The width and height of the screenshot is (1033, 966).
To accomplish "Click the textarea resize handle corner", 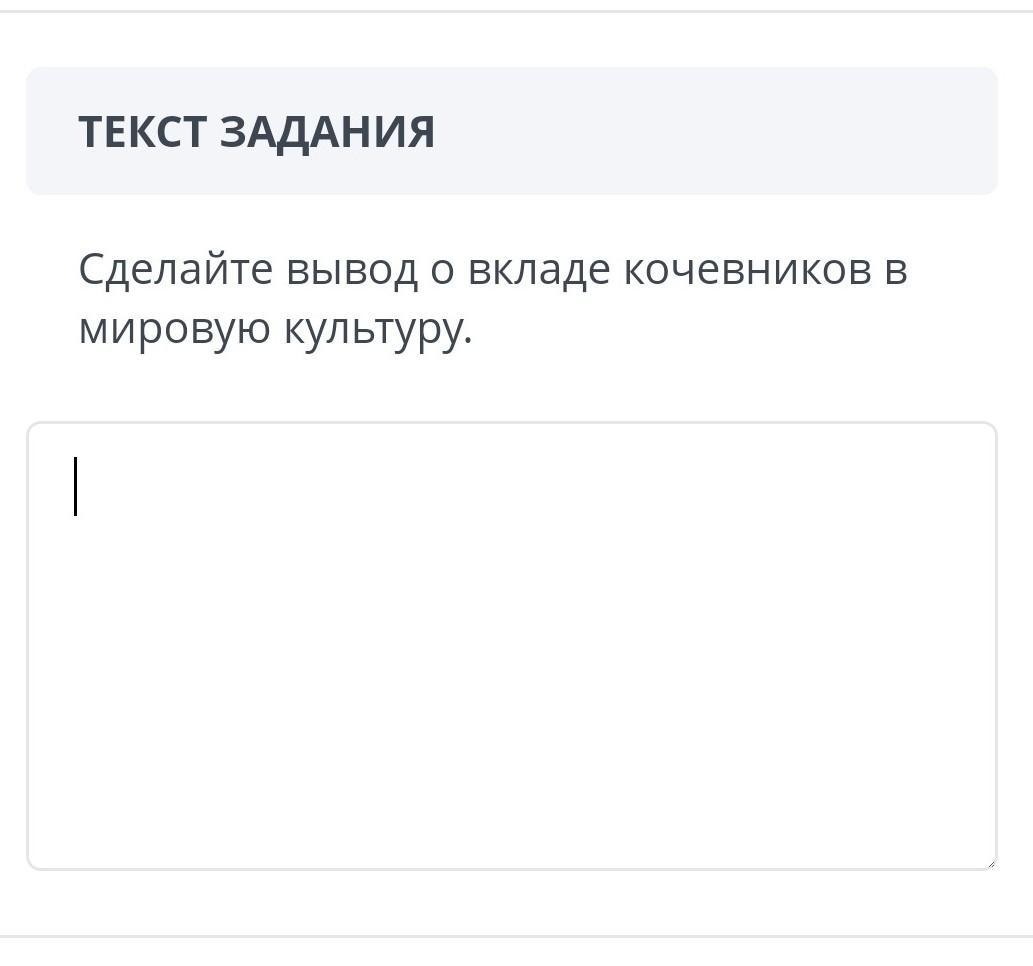I will [x=991, y=864].
